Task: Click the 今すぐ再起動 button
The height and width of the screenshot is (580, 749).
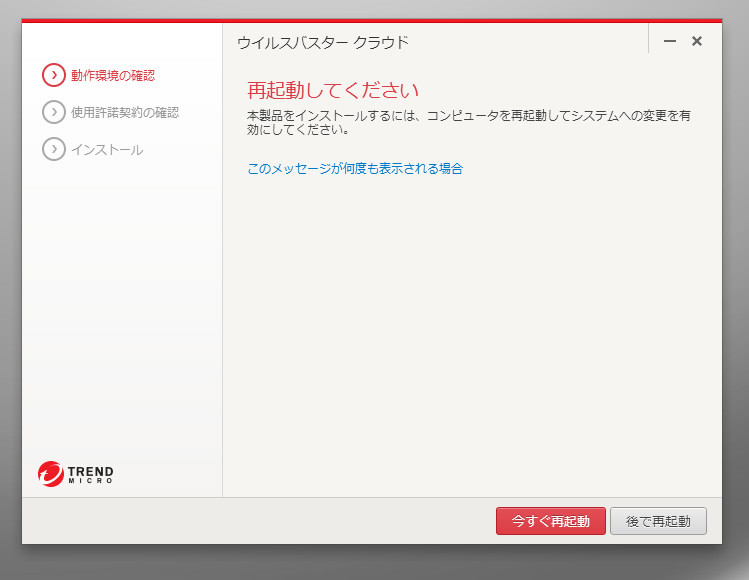Action: pos(551,521)
